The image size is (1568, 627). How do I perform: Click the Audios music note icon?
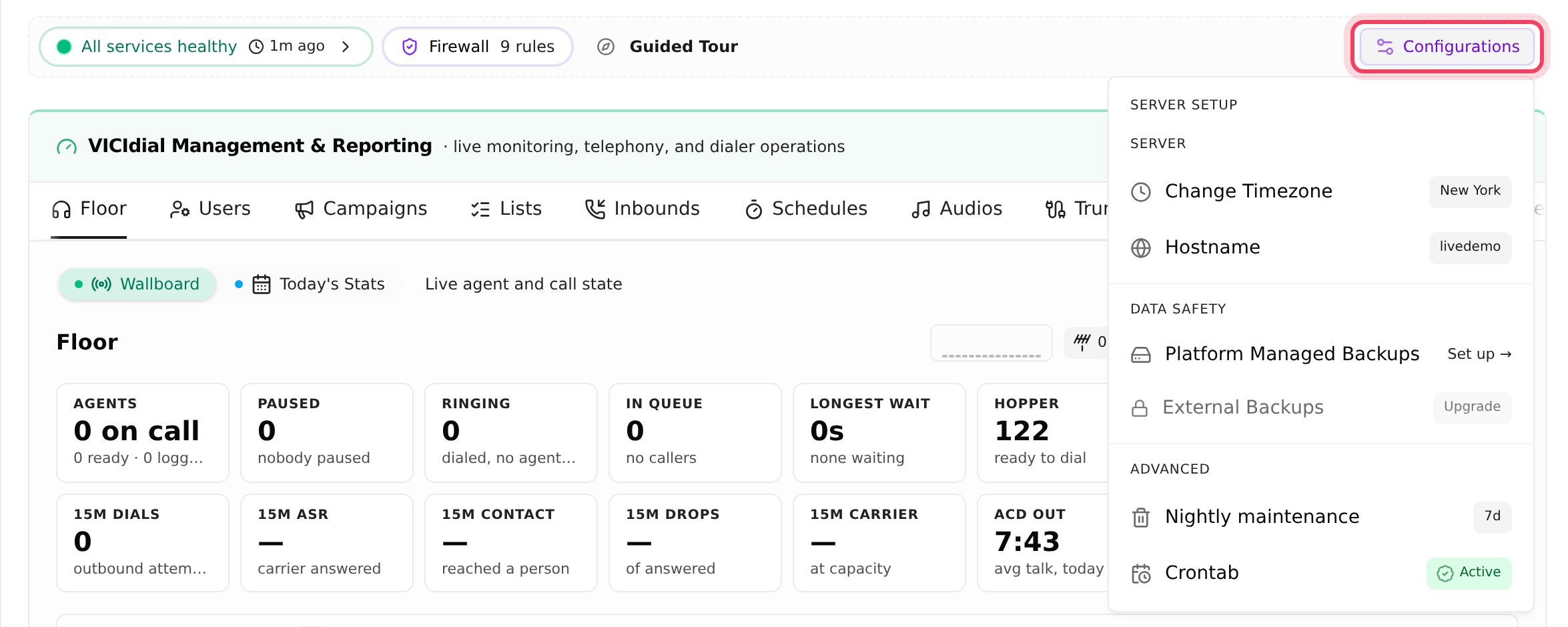(921, 210)
